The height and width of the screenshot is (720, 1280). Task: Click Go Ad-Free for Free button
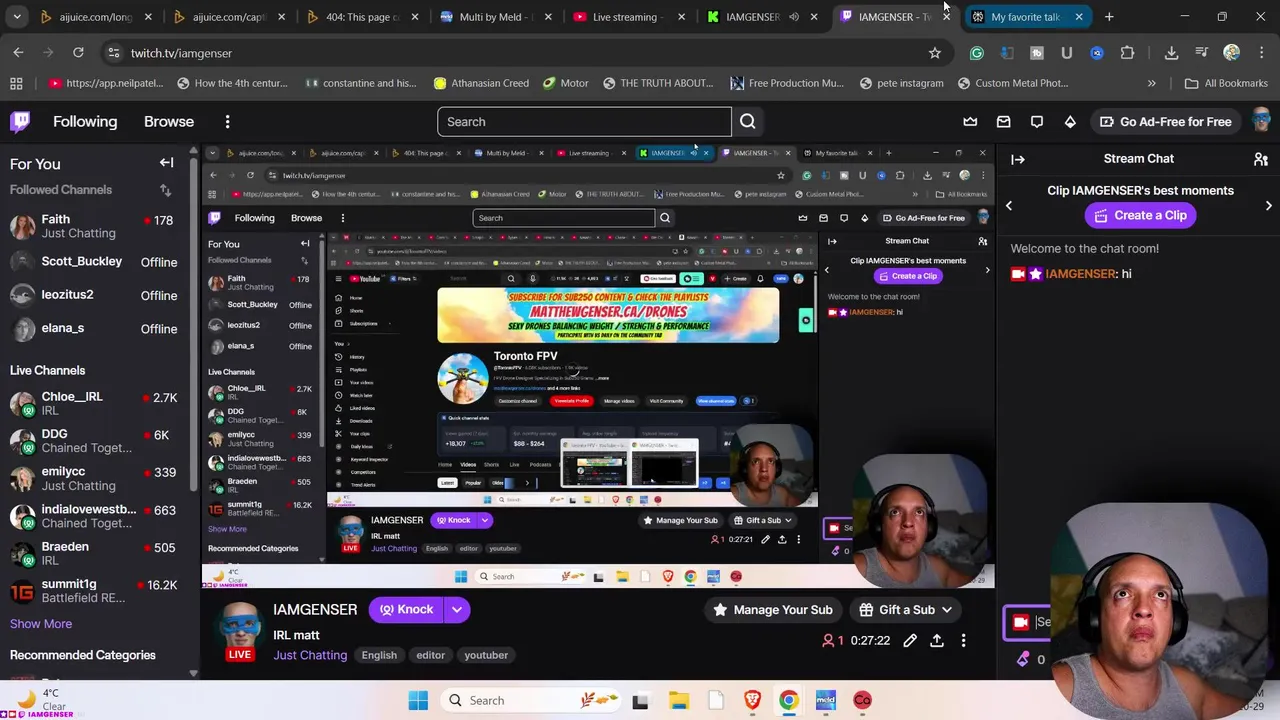click(1165, 122)
